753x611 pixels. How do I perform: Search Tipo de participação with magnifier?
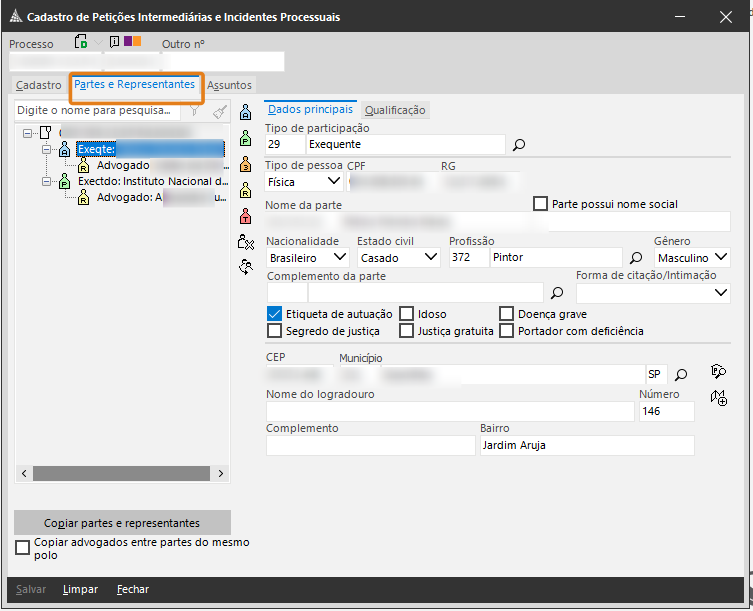(519, 145)
